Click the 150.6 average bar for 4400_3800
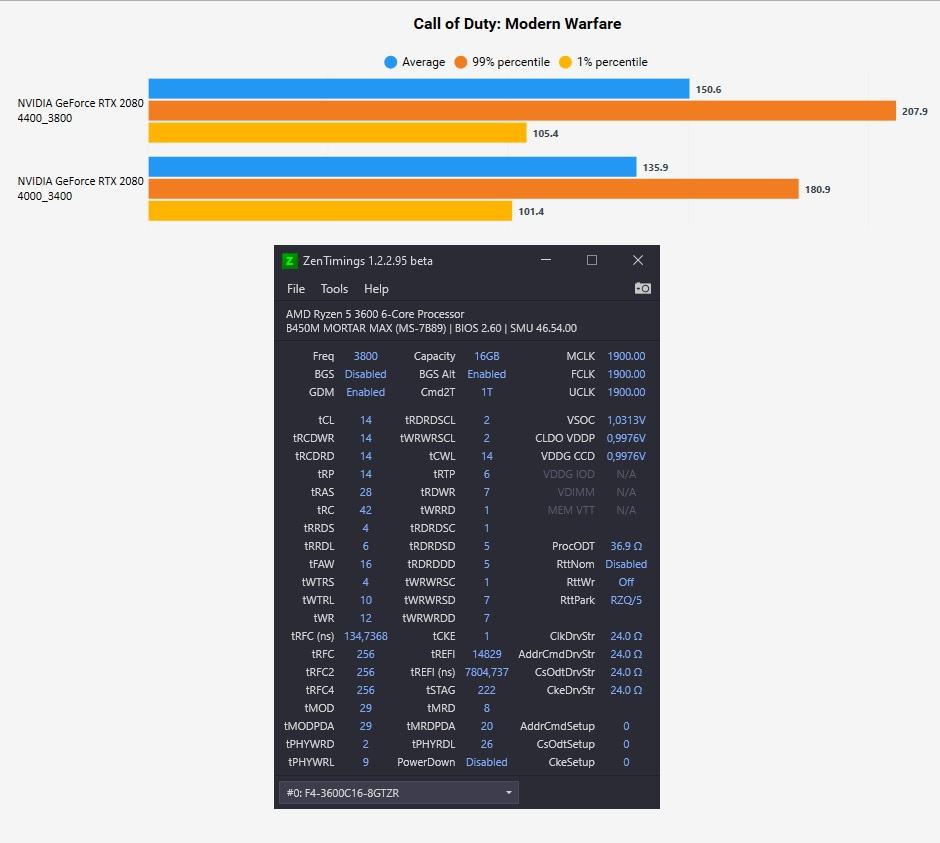The image size is (940, 843). 419,89
